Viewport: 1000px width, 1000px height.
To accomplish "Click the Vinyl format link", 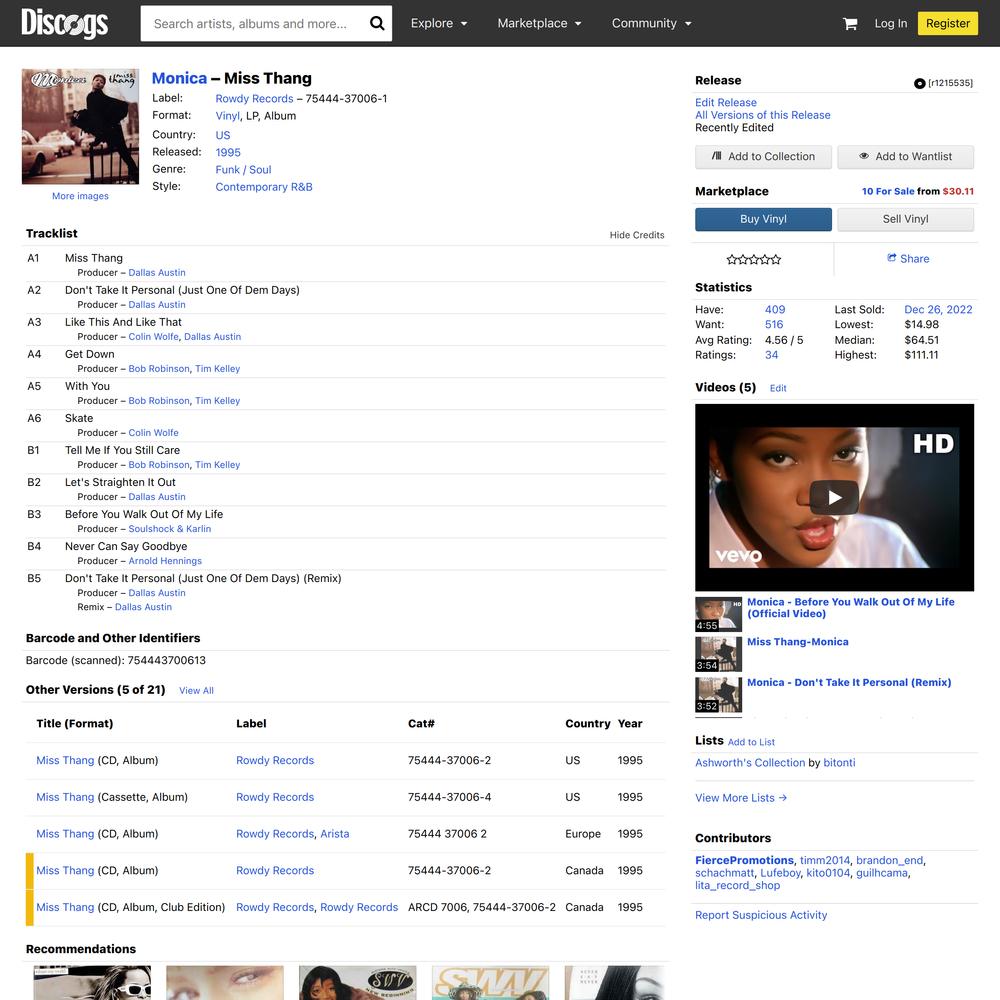I will point(228,116).
